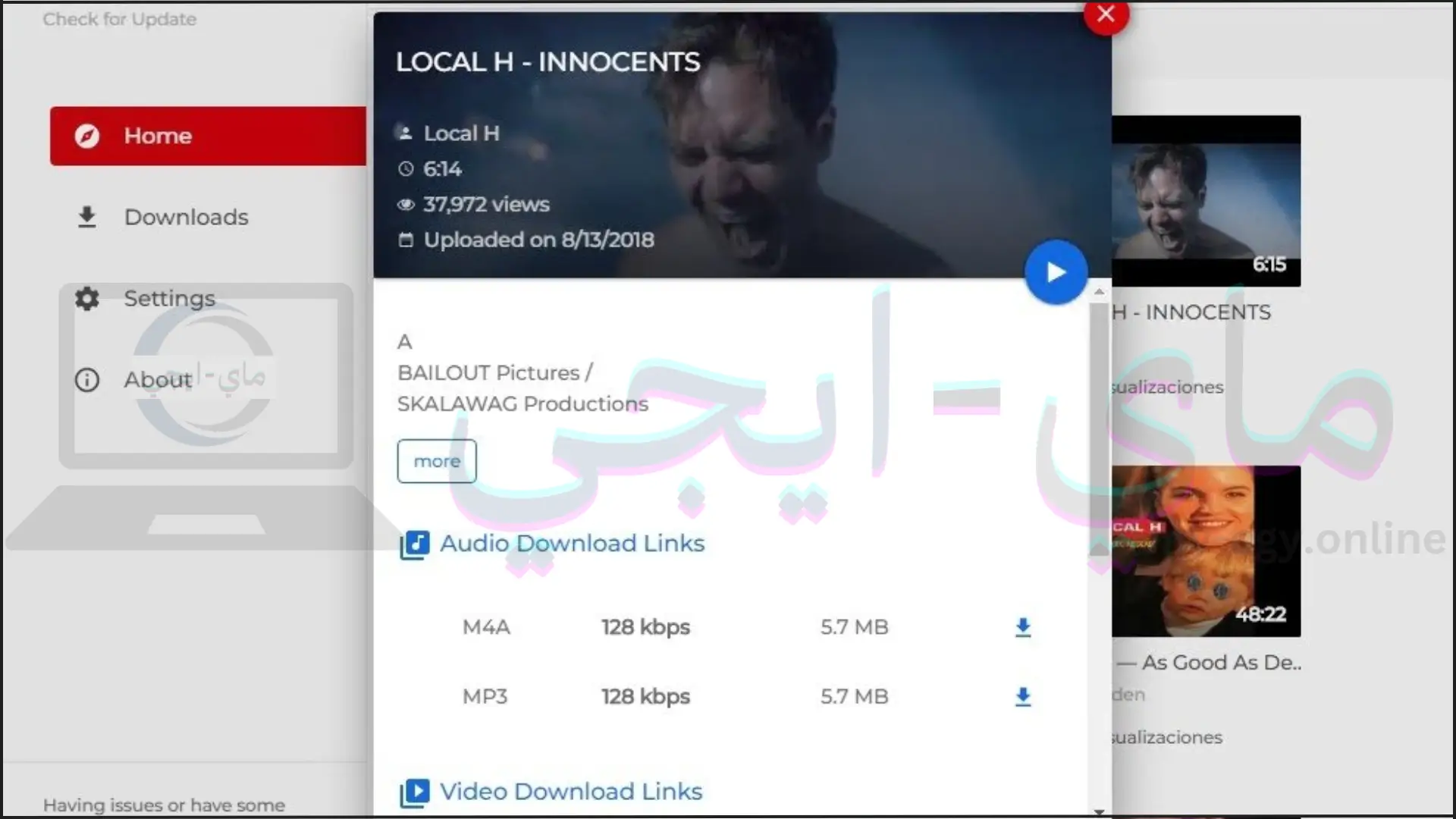This screenshot has height=819, width=1456.
Task: Click the Video Download Links play icon
Action: point(414,792)
